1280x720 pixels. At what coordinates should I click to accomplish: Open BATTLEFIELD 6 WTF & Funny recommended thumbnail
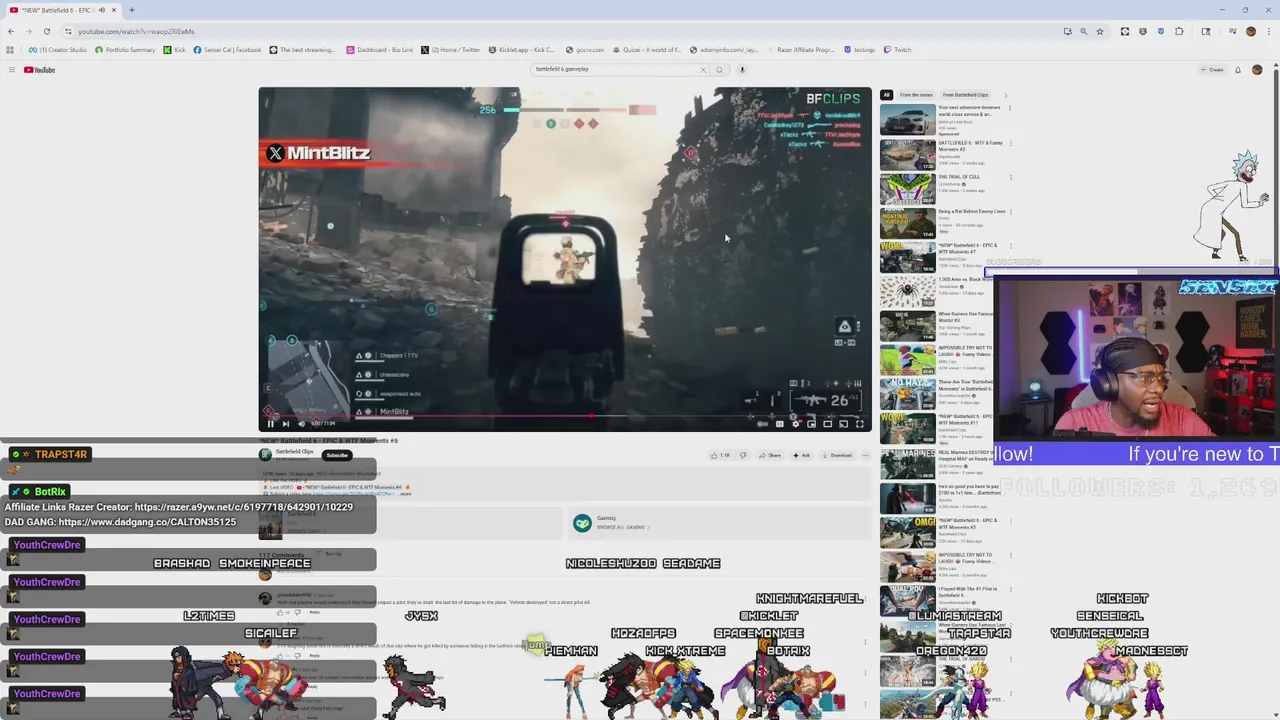coord(907,155)
